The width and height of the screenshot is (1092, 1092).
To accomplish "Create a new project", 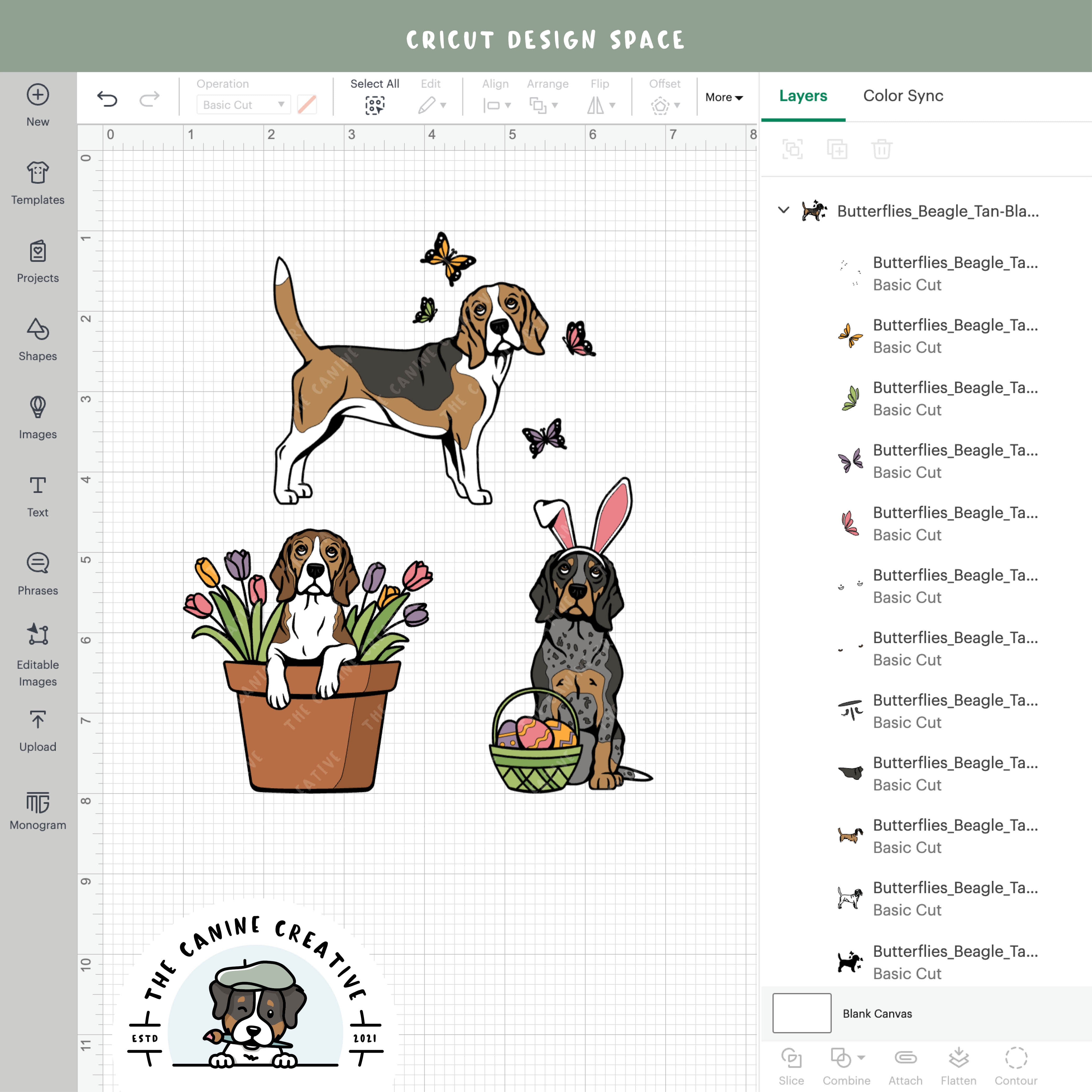I will (x=37, y=102).
